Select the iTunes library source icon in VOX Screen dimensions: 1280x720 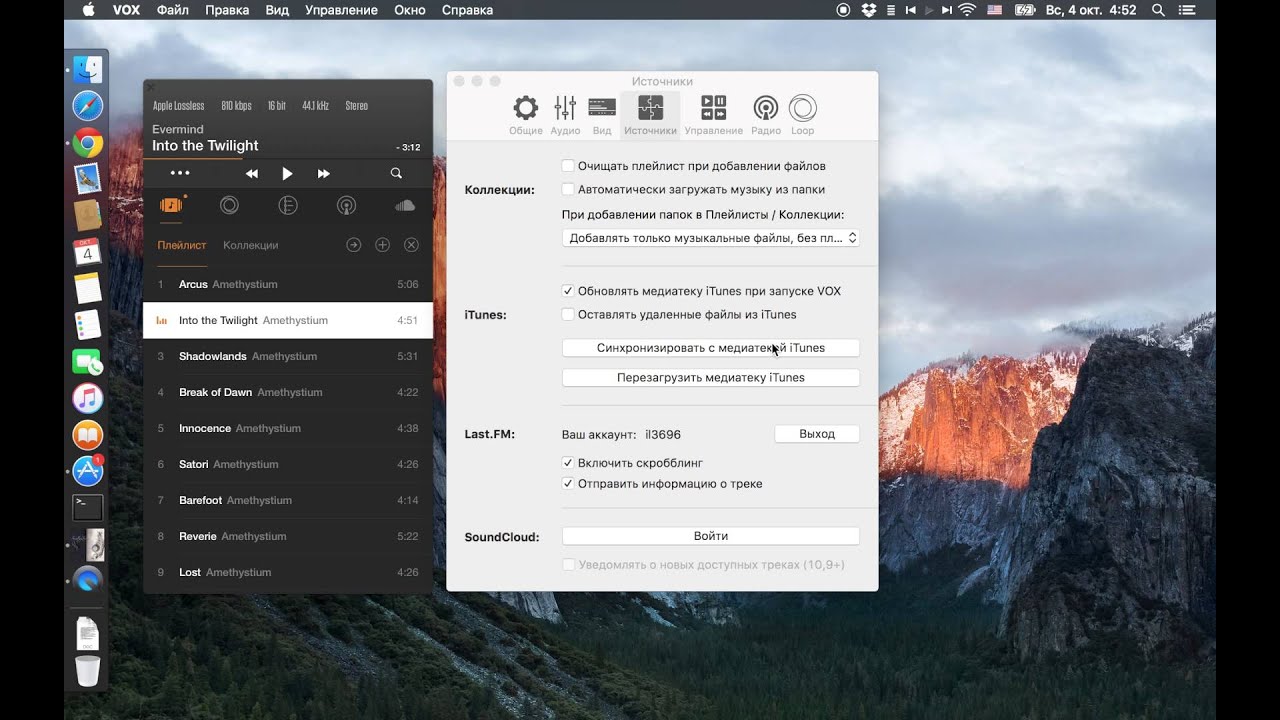287,205
